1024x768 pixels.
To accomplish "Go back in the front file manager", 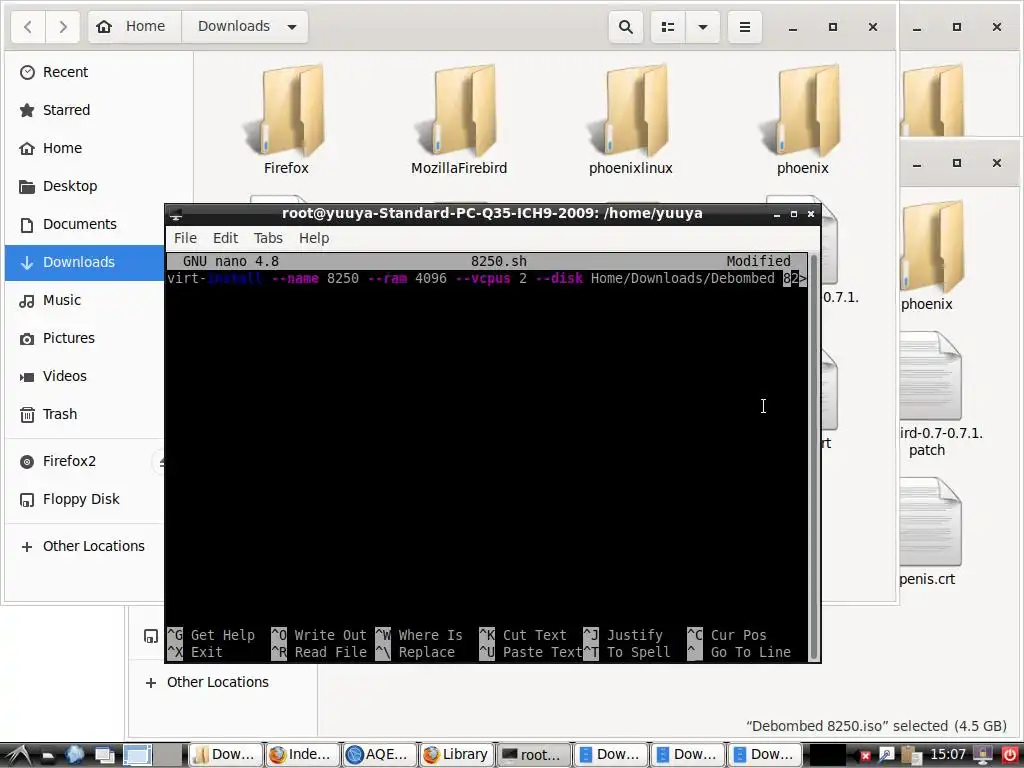I will click(x=28, y=27).
